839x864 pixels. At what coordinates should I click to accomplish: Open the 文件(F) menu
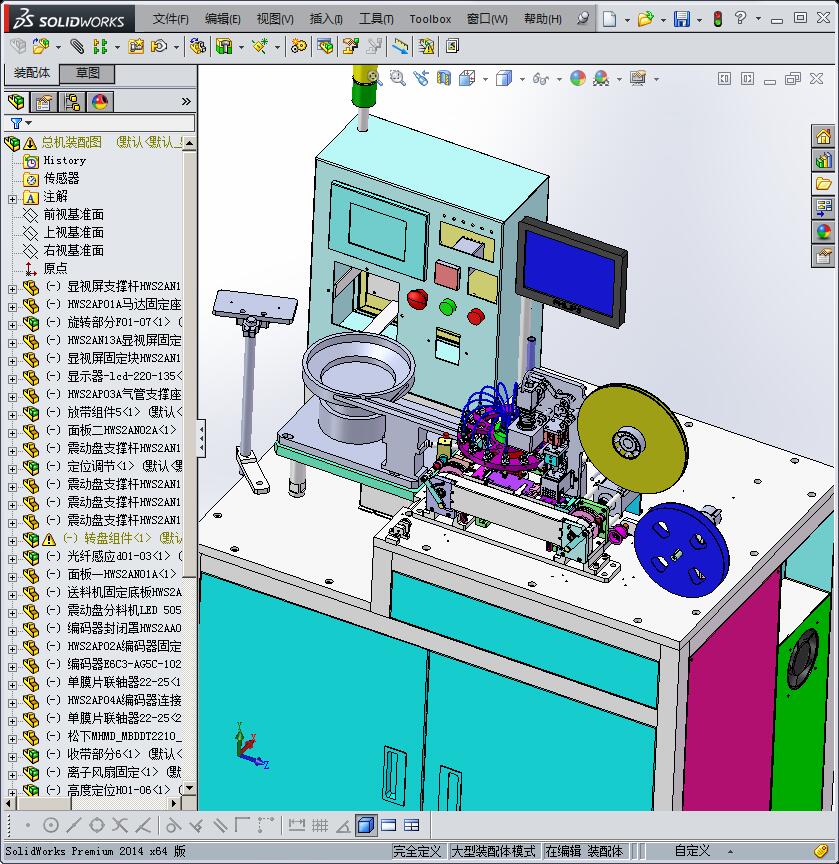(x=170, y=19)
